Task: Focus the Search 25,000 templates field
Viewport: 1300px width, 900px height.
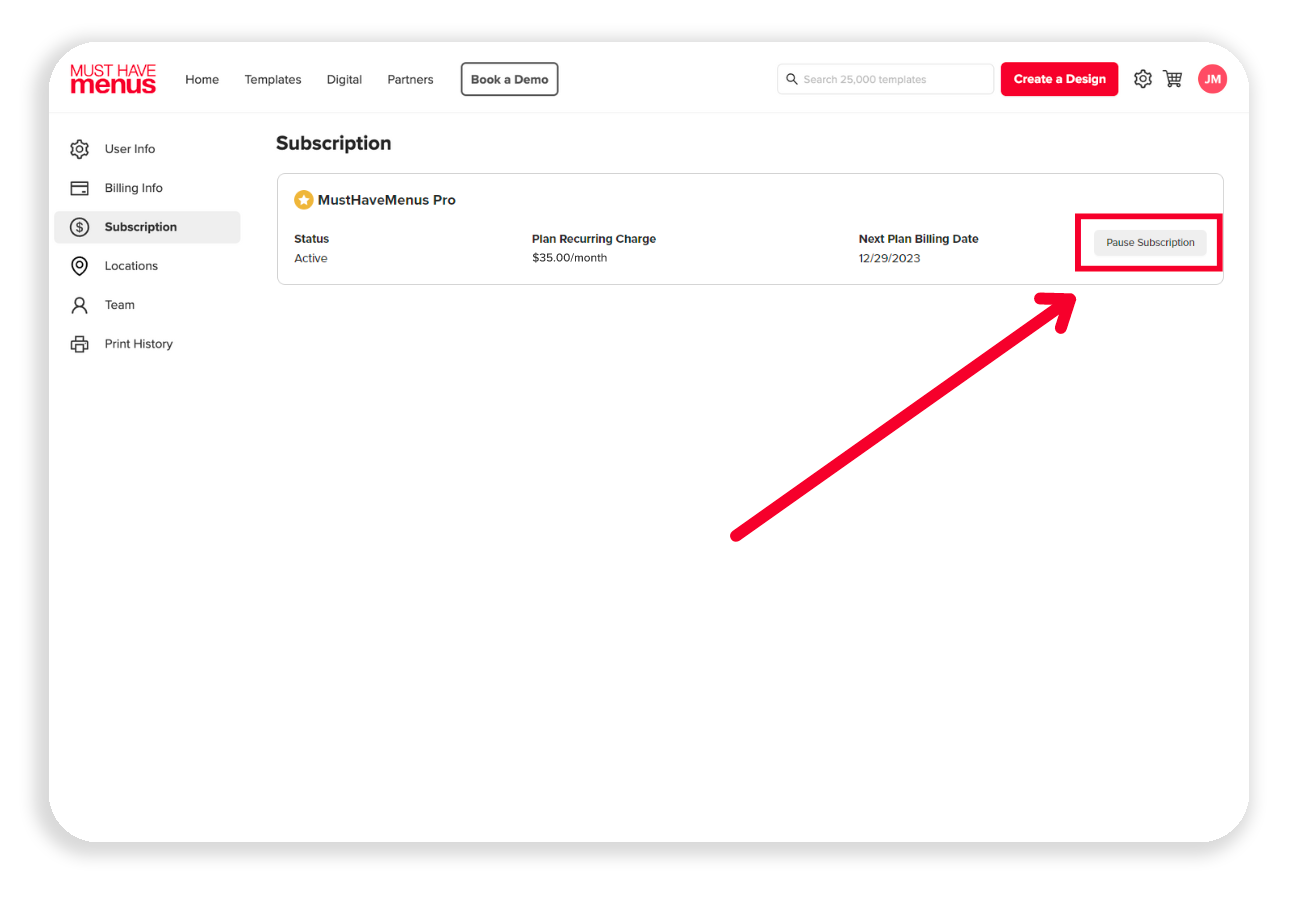Action: (886, 79)
